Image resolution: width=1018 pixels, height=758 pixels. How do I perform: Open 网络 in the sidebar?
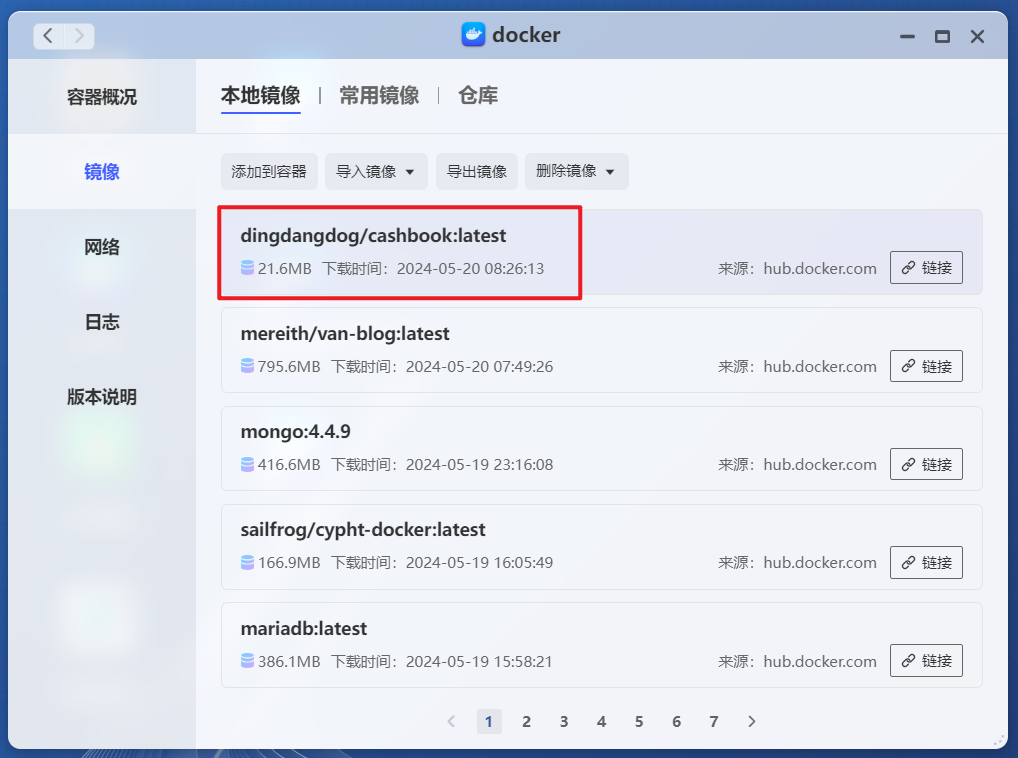[x=102, y=247]
